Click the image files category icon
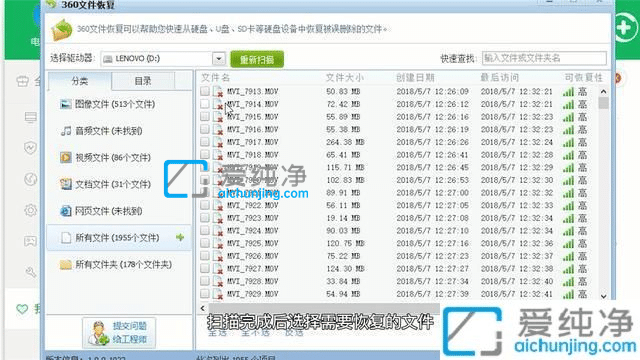The height and width of the screenshot is (360, 640). pyautogui.click(x=65, y=104)
